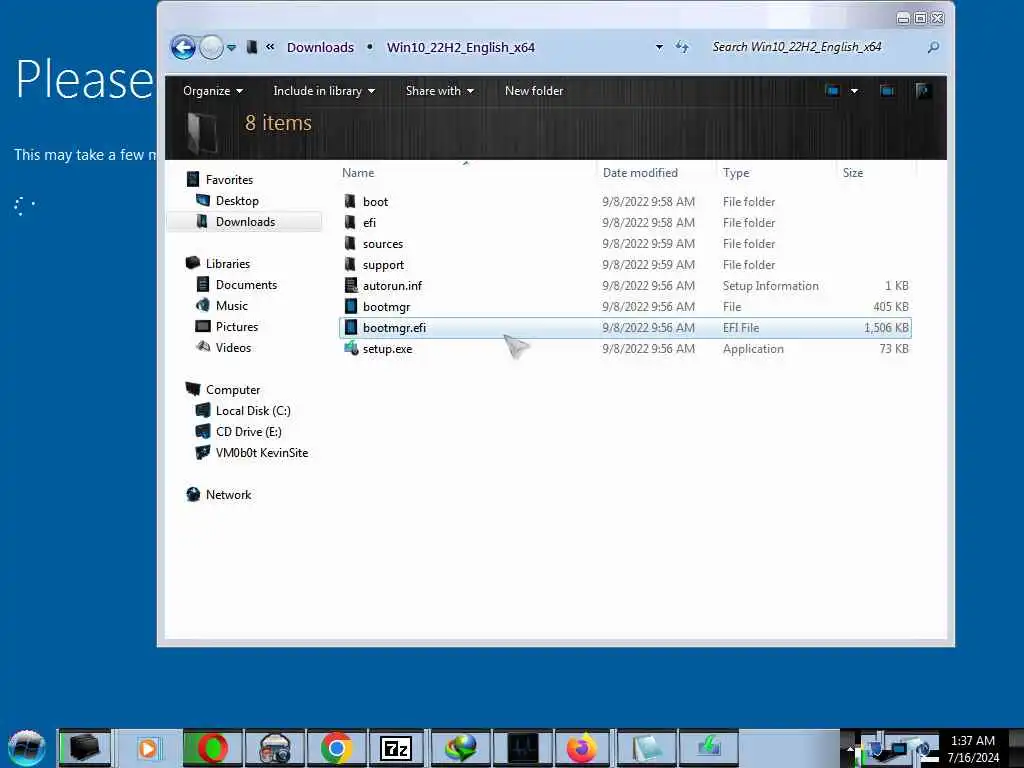The height and width of the screenshot is (768, 1024).
Task: Open Opera from the taskbar
Action: click(x=212, y=748)
